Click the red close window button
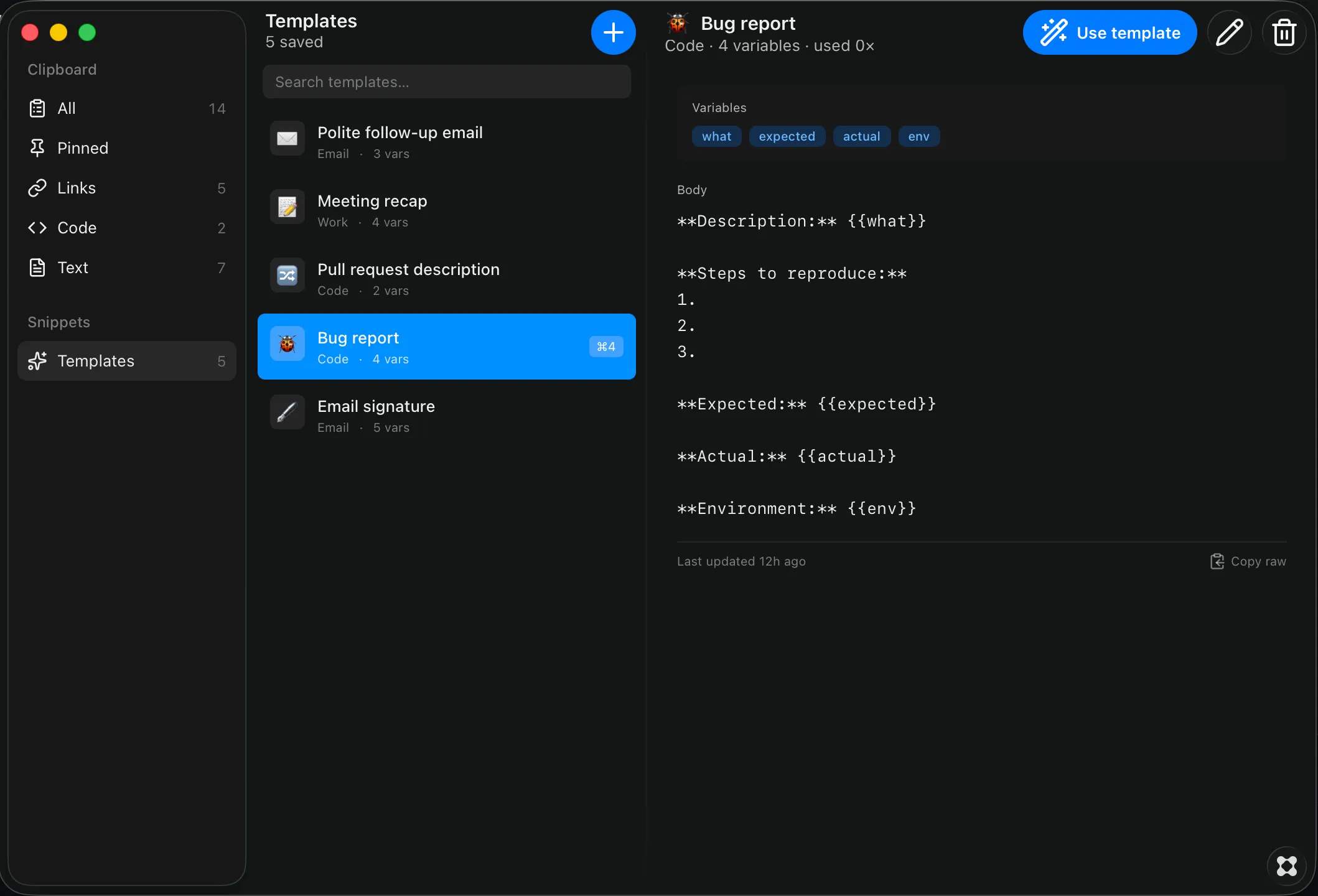The height and width of the screenshot is (896, 1318). [x=30, y=32]
